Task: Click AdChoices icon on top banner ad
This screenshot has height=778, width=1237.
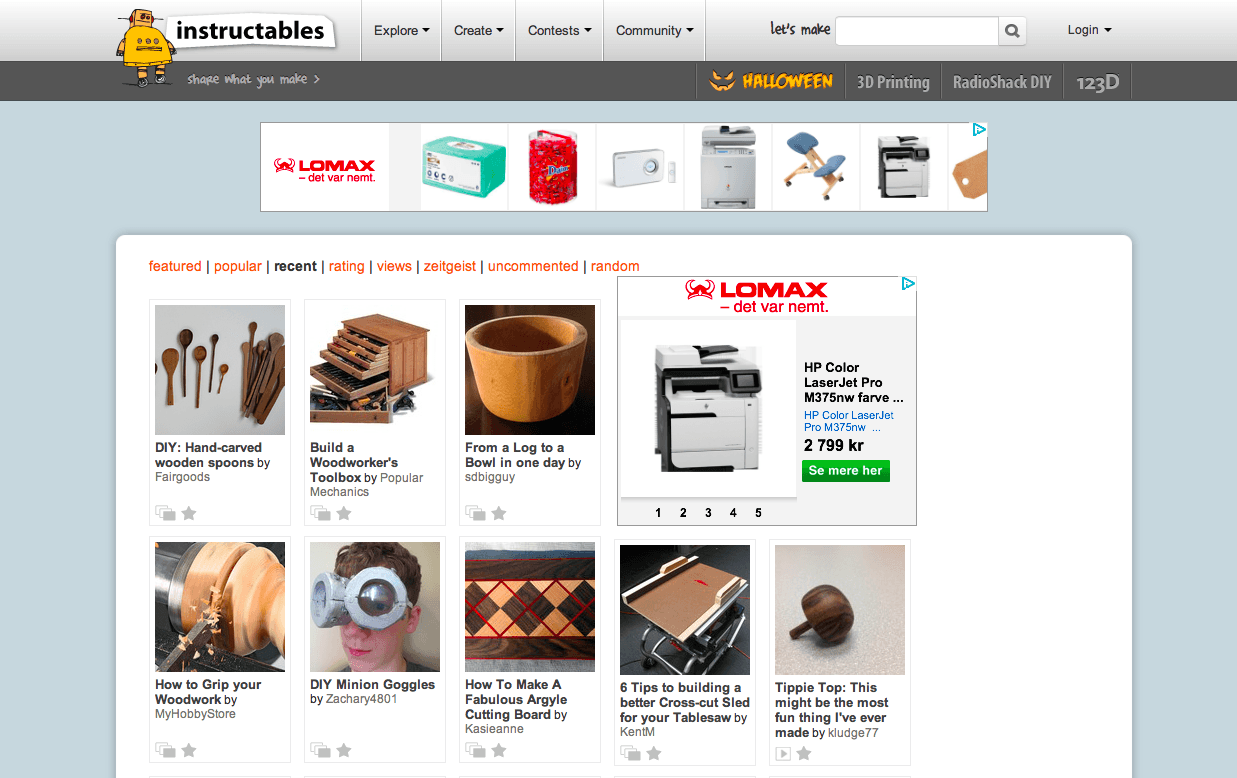Action: coord(980,129)
